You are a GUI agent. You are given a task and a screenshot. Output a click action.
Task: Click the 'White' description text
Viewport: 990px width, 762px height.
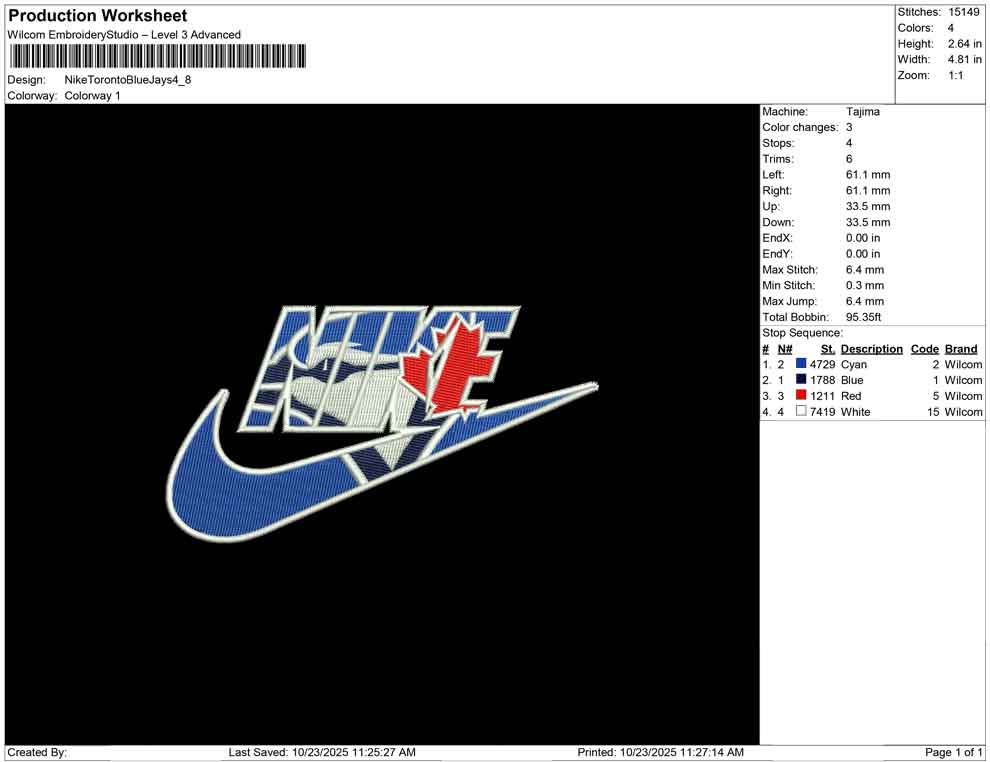point(856,412)
